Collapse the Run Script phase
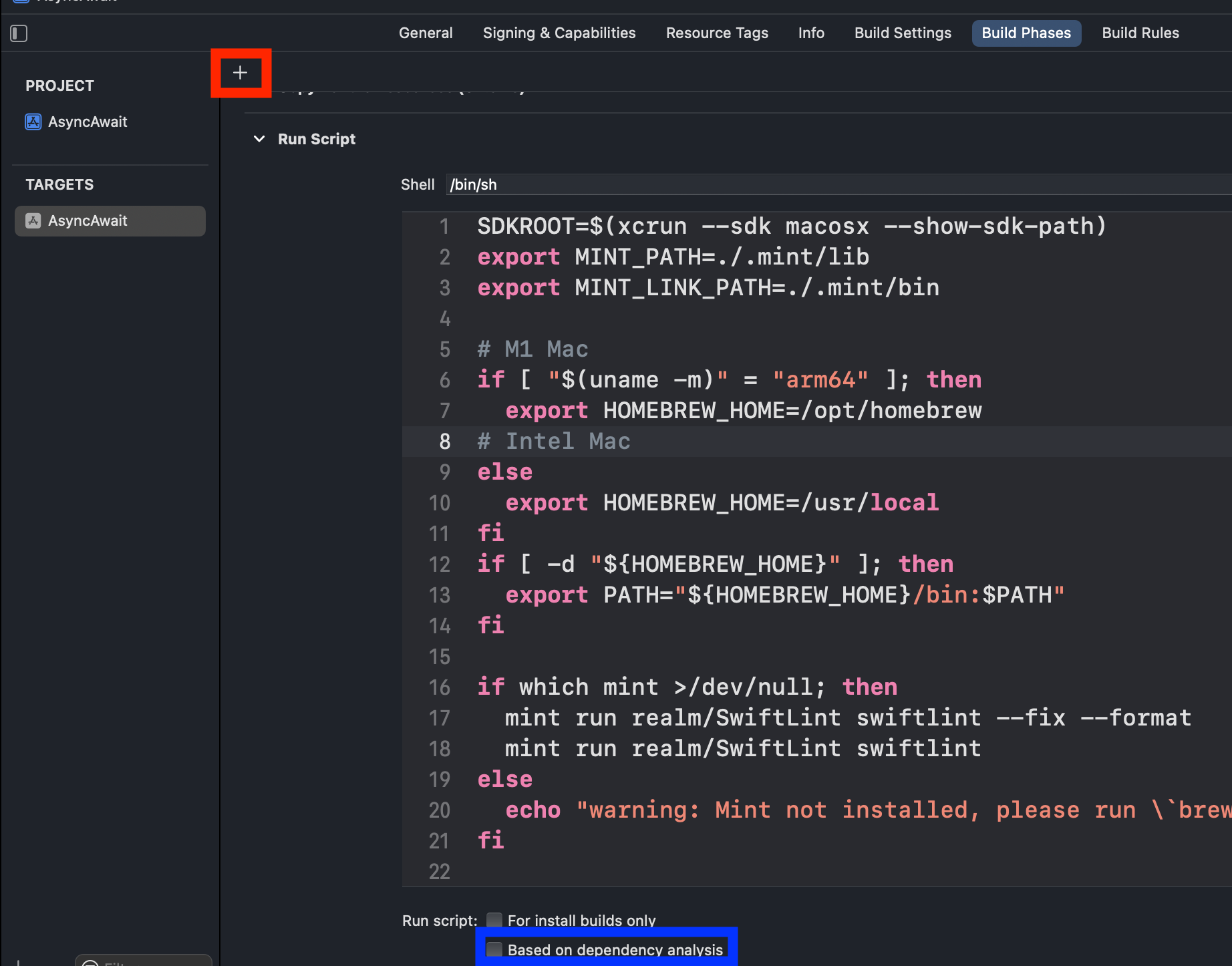1232x966 pixels. coord(259,139)
